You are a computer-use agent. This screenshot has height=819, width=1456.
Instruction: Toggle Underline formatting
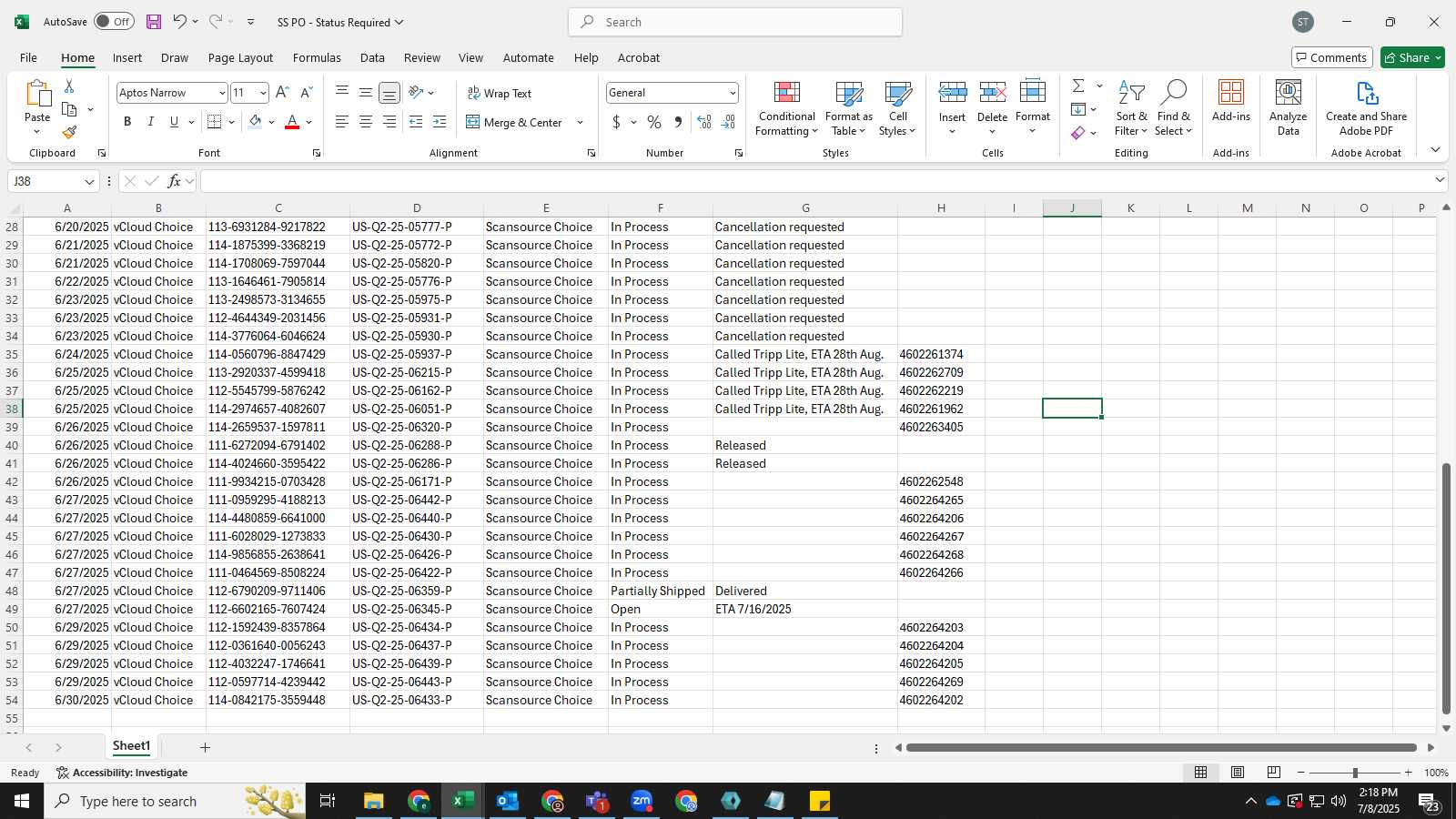pos(174,122)
